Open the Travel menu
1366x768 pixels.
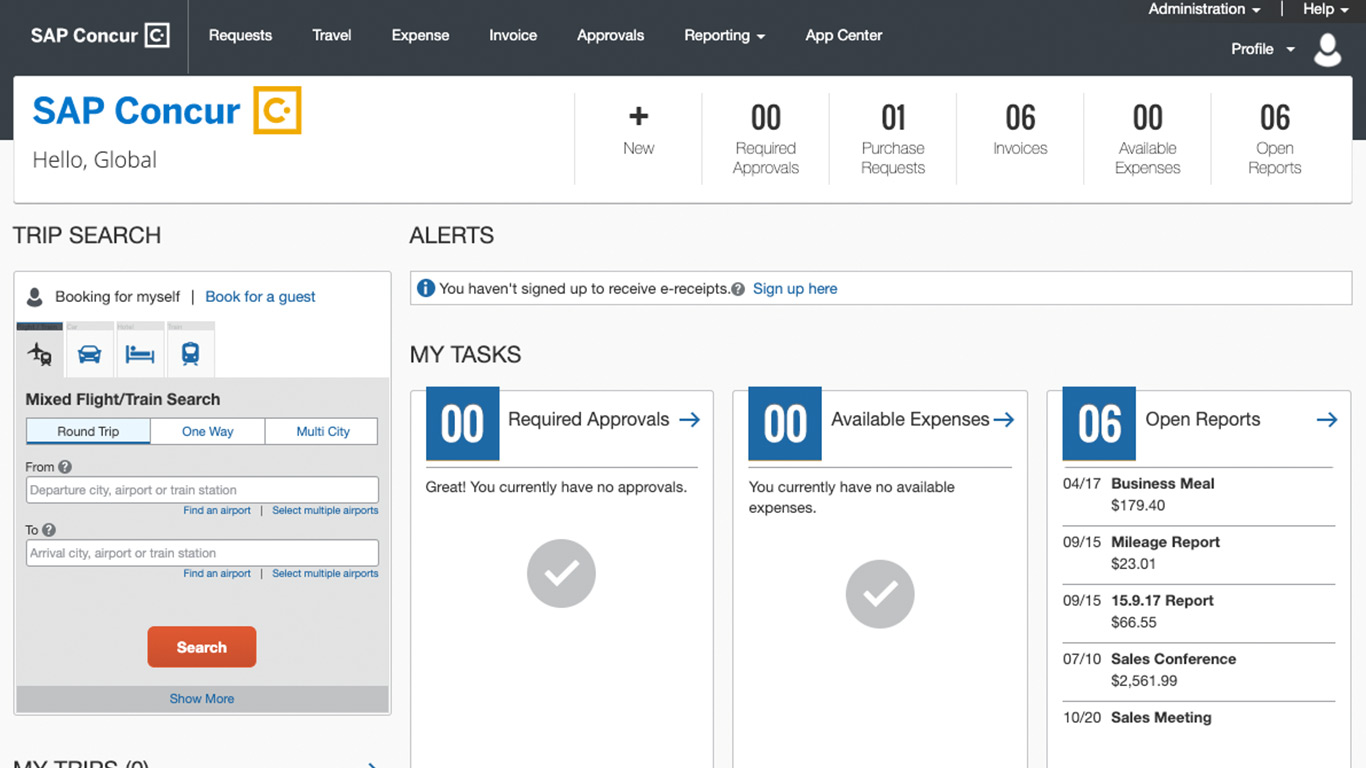(332, 36)
